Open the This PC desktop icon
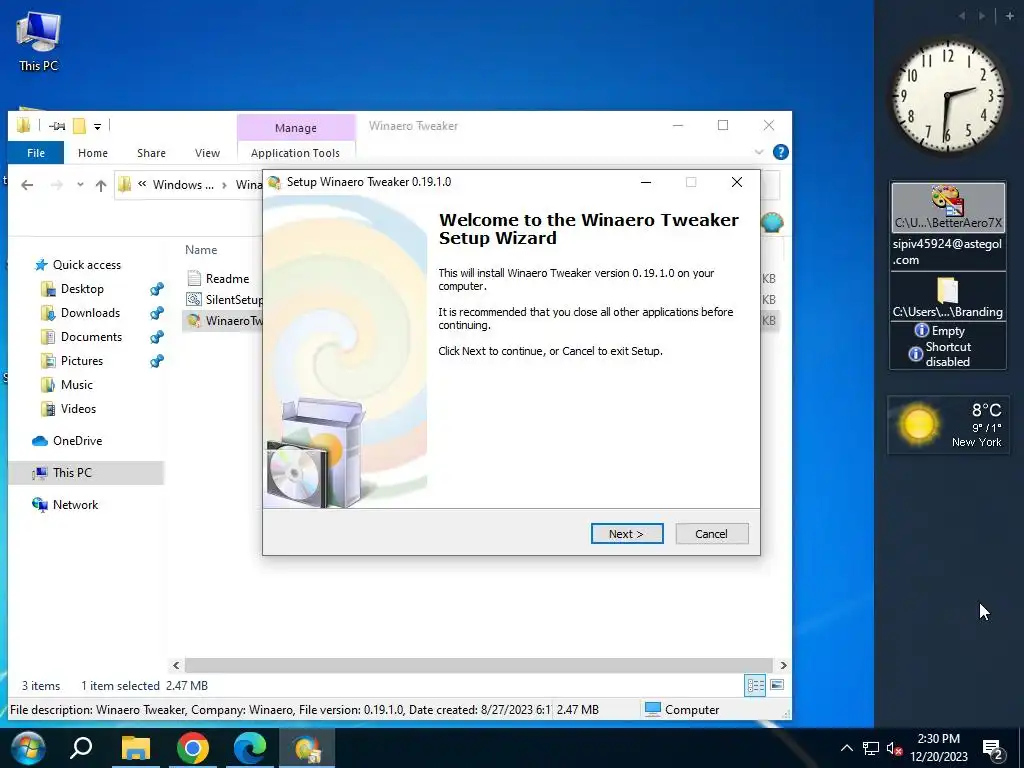The width and height of the screenshot is (1024, 768). 38,41
